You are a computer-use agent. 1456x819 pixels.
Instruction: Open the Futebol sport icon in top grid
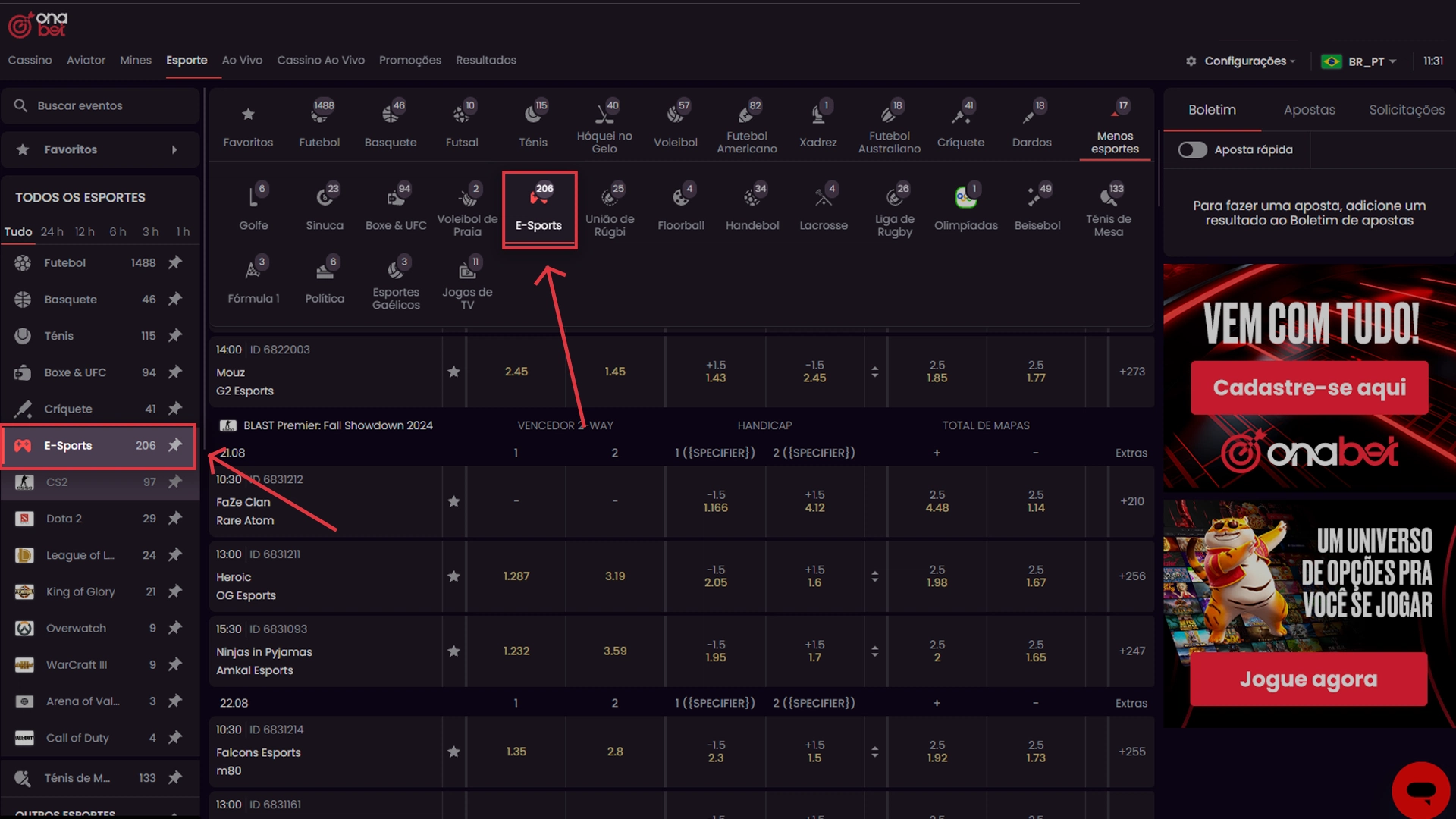319,124
